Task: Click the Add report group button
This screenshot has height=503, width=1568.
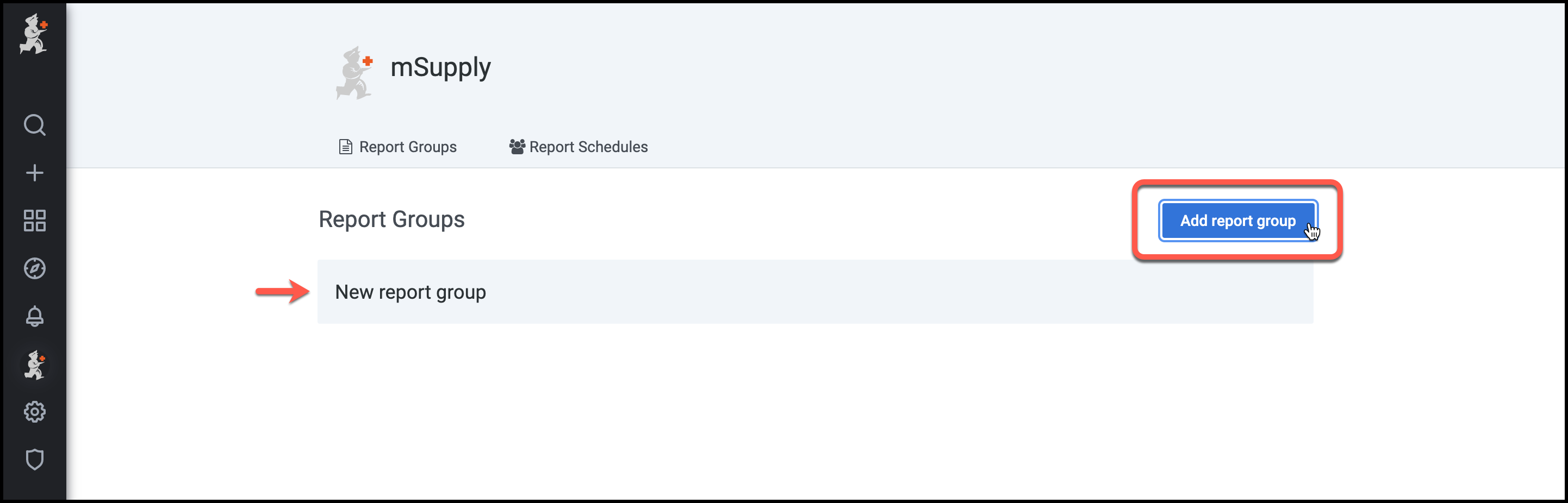Action: [x=1237, y=221]
